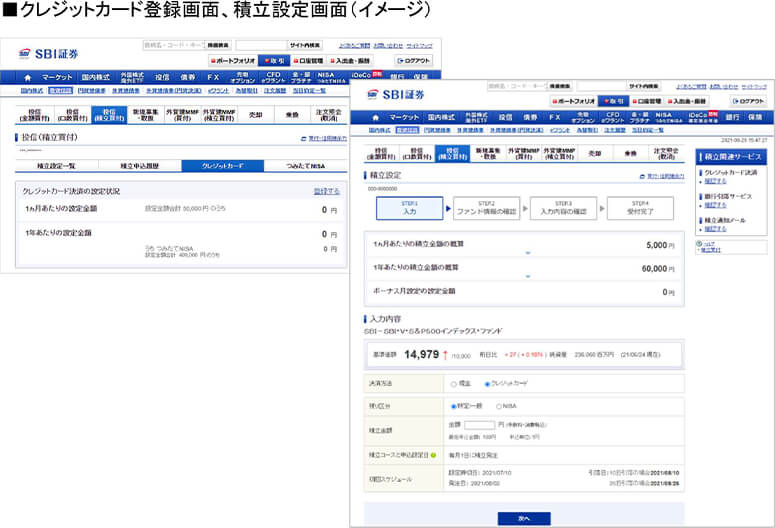Select the クレジットカード payment radio button
The height and width of the screenshot is (528, 775).
(x=487, y=384)
